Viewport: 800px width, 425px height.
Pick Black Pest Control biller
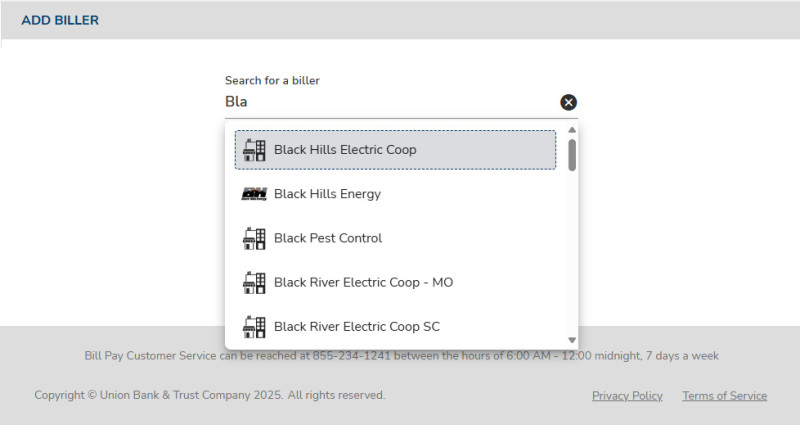[x=328, y=238]
